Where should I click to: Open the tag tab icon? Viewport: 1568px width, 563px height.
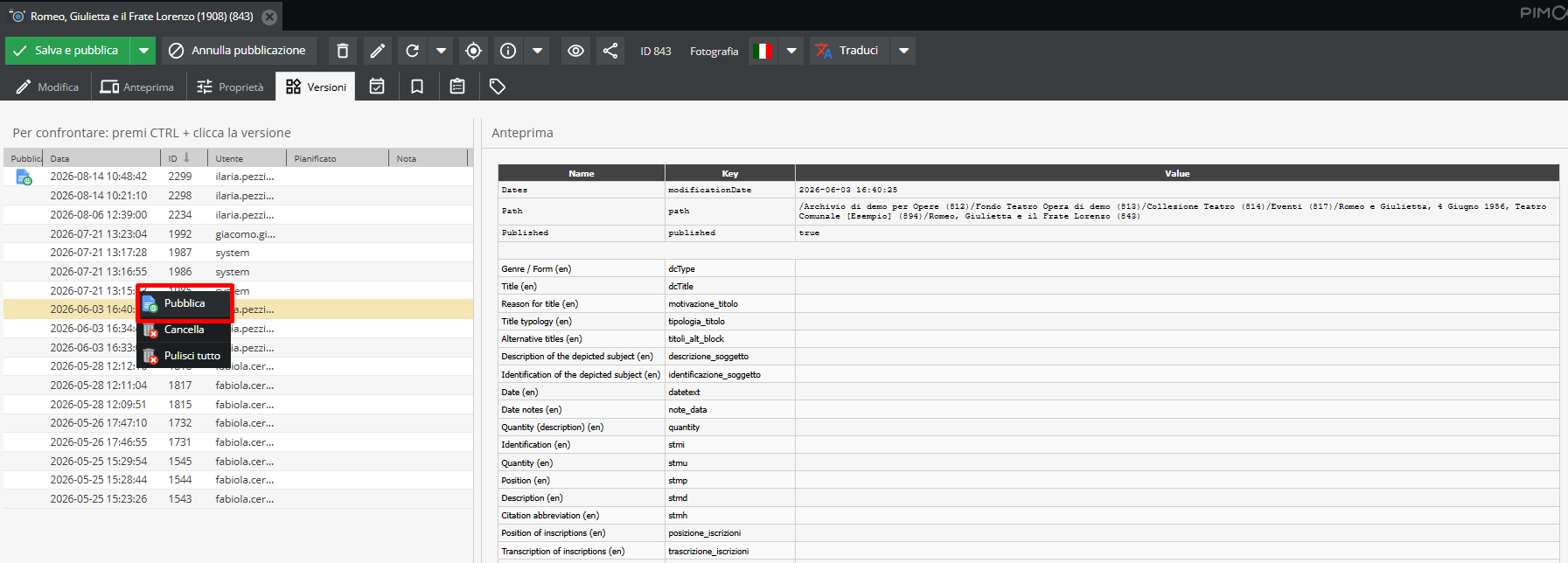pos(498,87)
